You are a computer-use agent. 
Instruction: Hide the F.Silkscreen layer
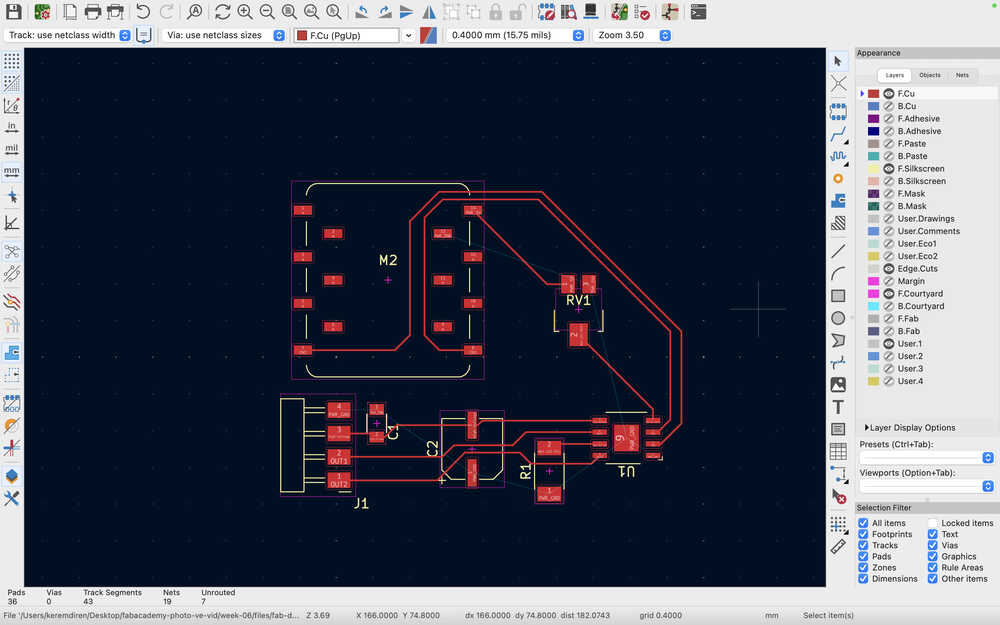(888, 169)
